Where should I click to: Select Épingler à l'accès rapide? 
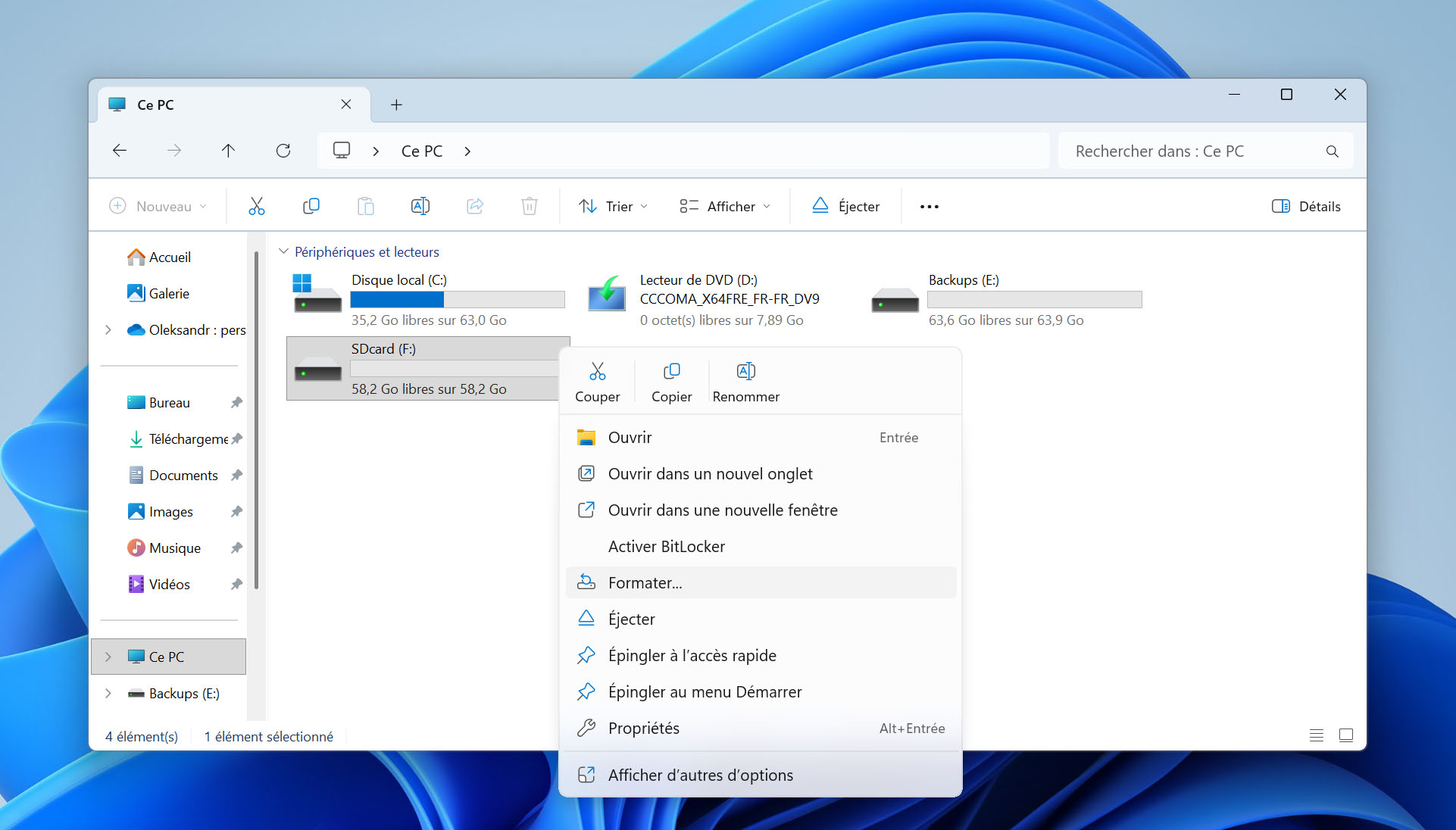pyautogui.click(x=761, y=656)
